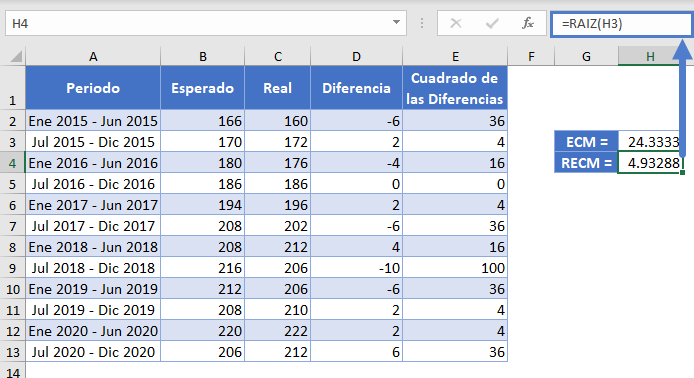
Task: Open the Insert Function fx icon
Action: point(528,23)
